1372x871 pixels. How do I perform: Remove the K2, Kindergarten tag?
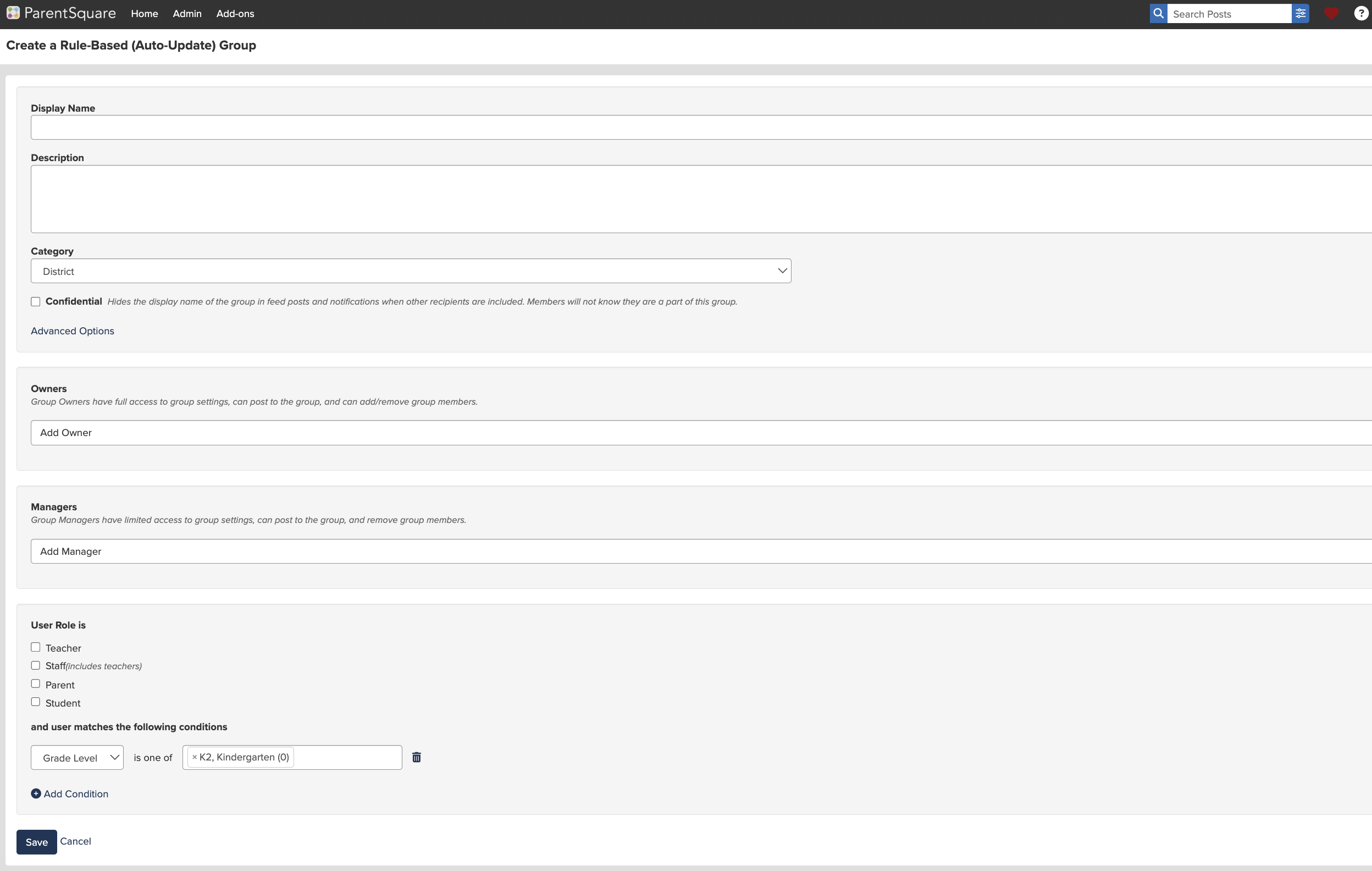click(194, 758)
